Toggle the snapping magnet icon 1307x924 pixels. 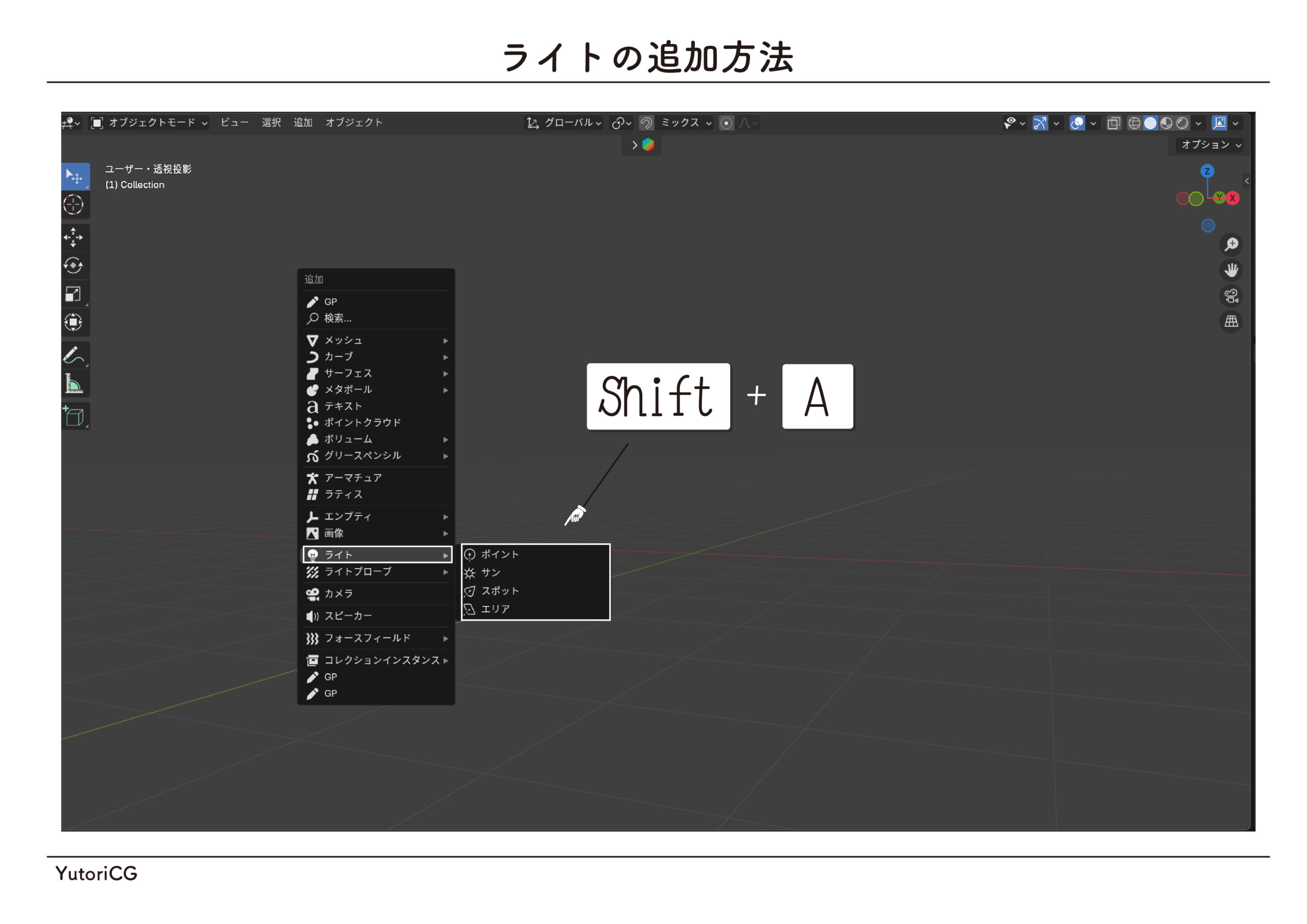(646, 123)
